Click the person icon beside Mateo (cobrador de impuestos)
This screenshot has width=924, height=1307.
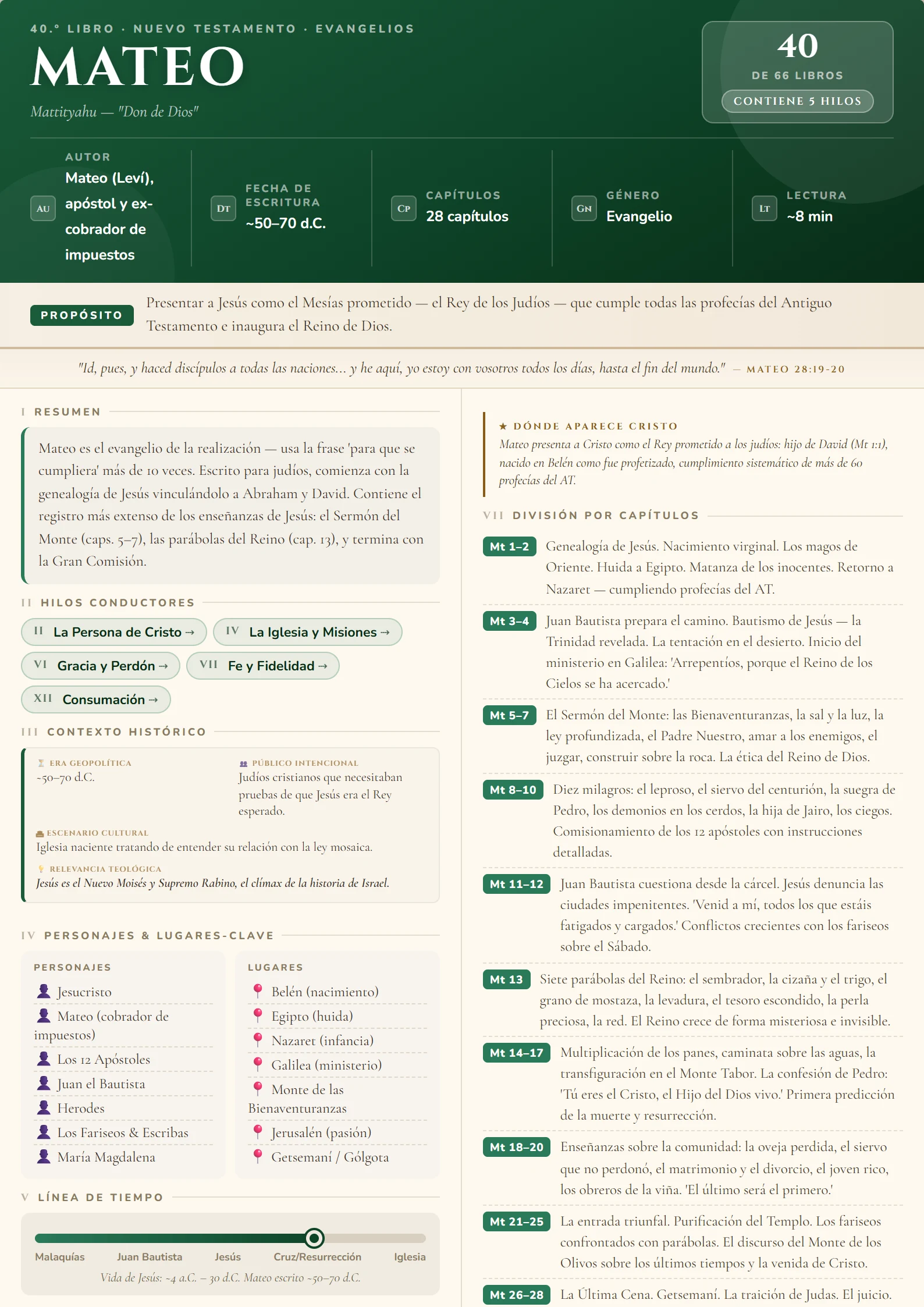click(x=44, y=1015)
